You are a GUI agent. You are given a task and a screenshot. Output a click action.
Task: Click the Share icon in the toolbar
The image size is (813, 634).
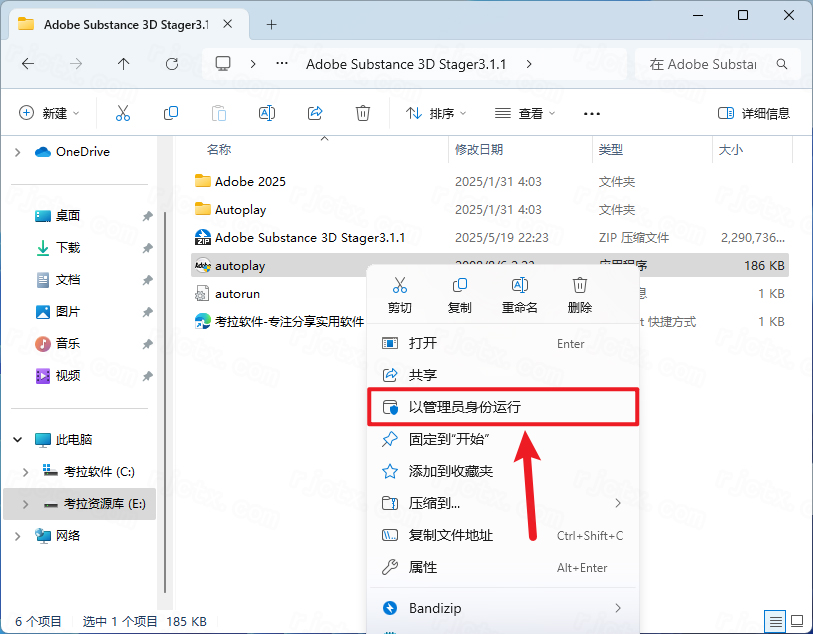[315, 112]
